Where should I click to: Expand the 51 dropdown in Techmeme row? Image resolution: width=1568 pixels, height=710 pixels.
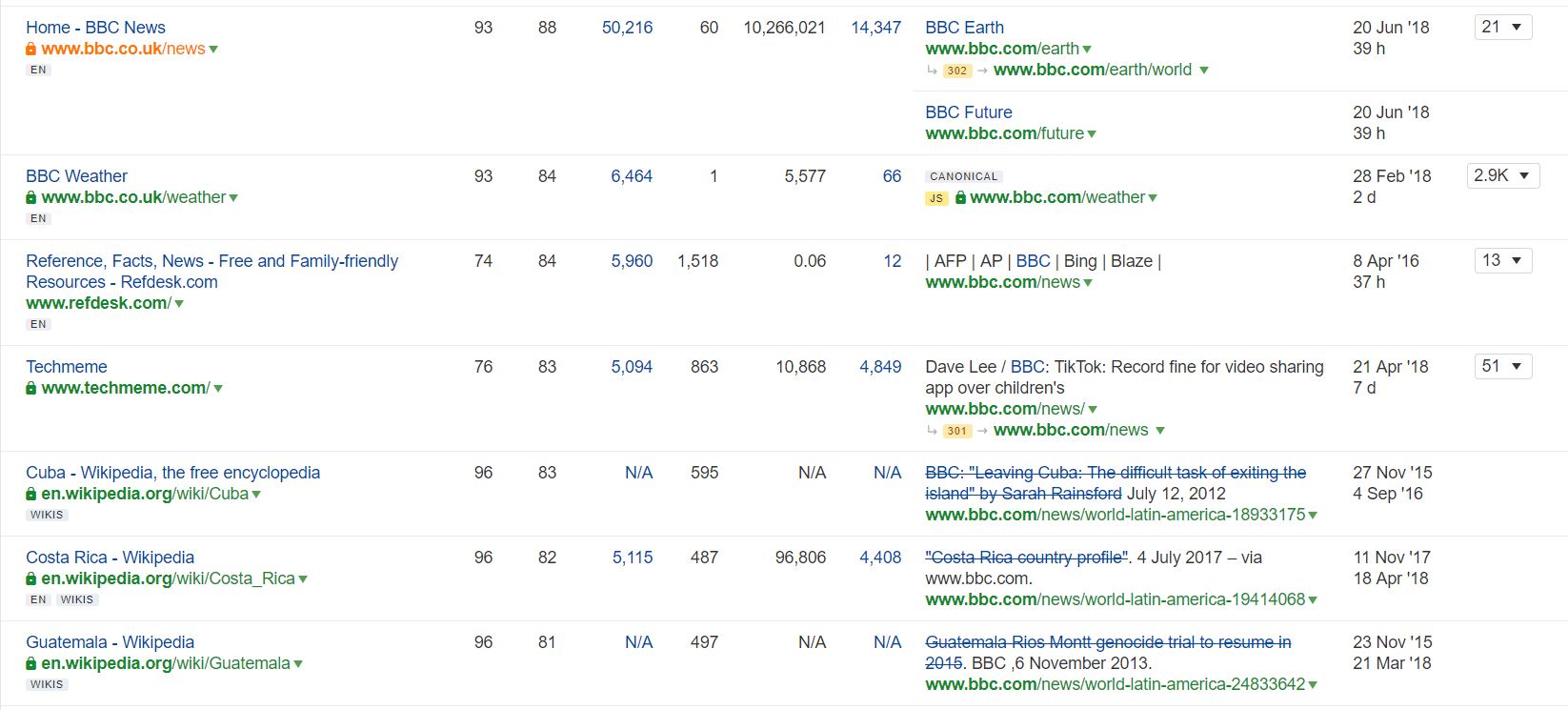[x=1502, y=366]
